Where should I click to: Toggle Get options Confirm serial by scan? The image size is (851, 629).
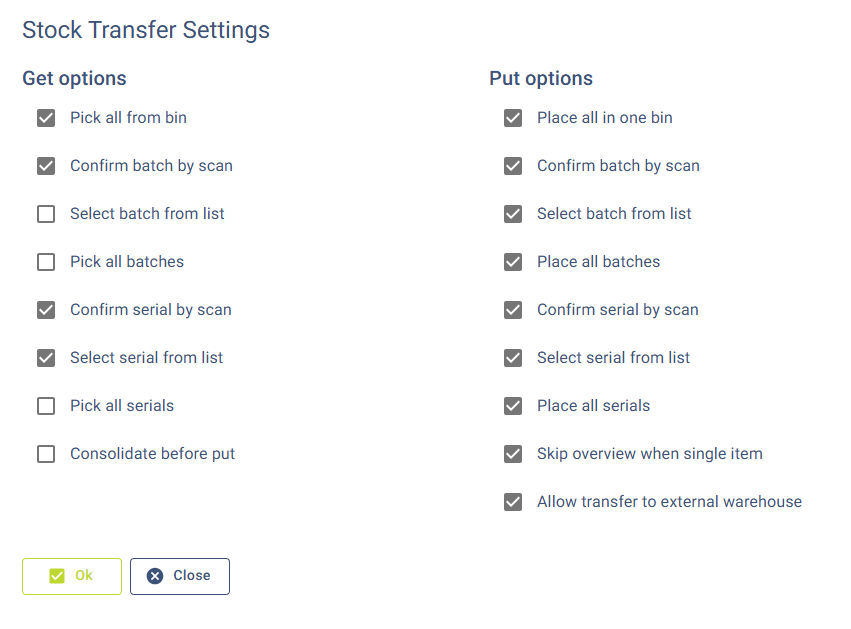46,310
